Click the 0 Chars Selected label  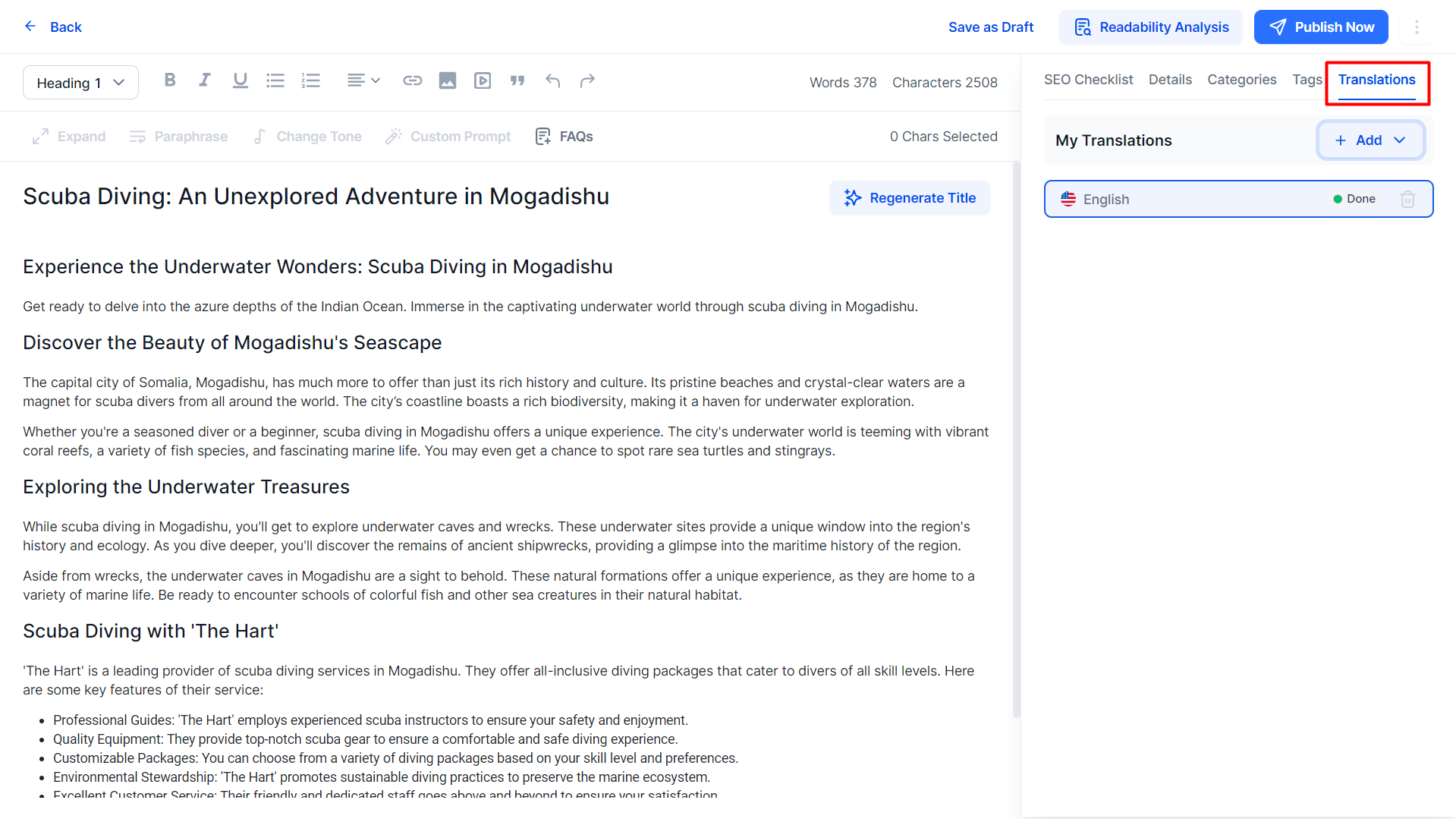944,137
